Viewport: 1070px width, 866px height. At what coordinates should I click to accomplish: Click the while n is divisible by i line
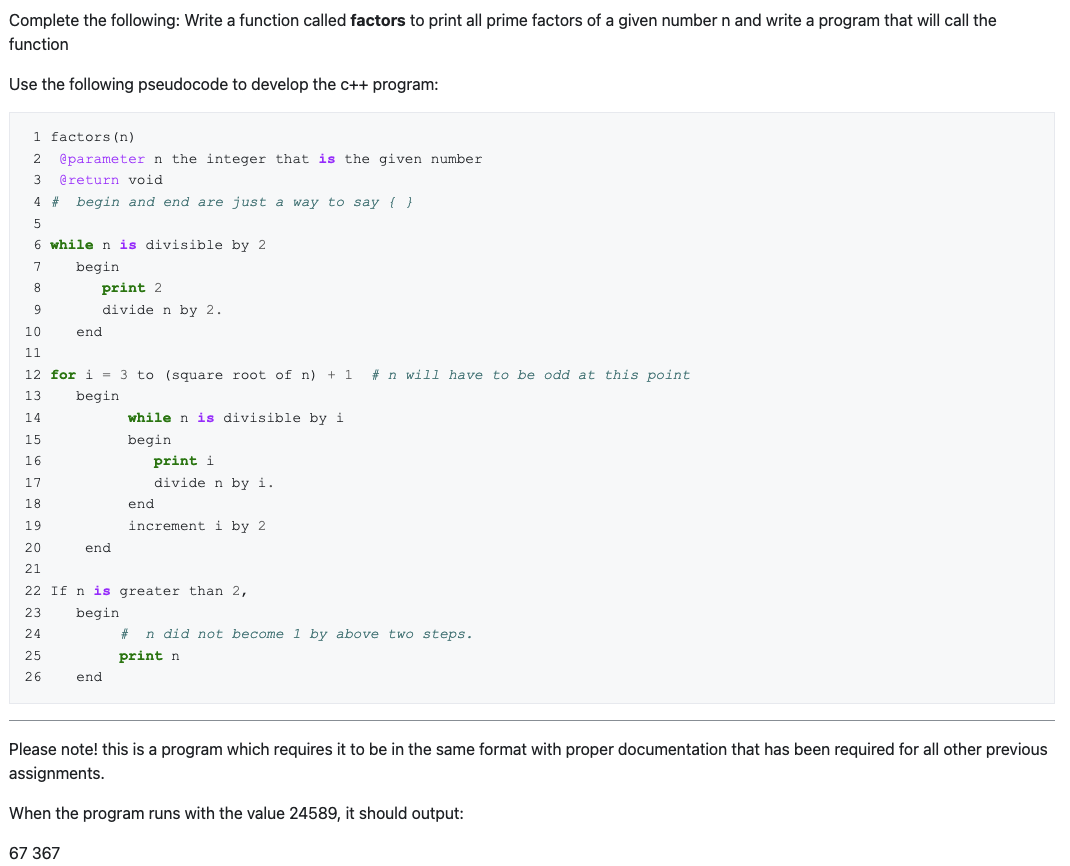coord(235,417)
